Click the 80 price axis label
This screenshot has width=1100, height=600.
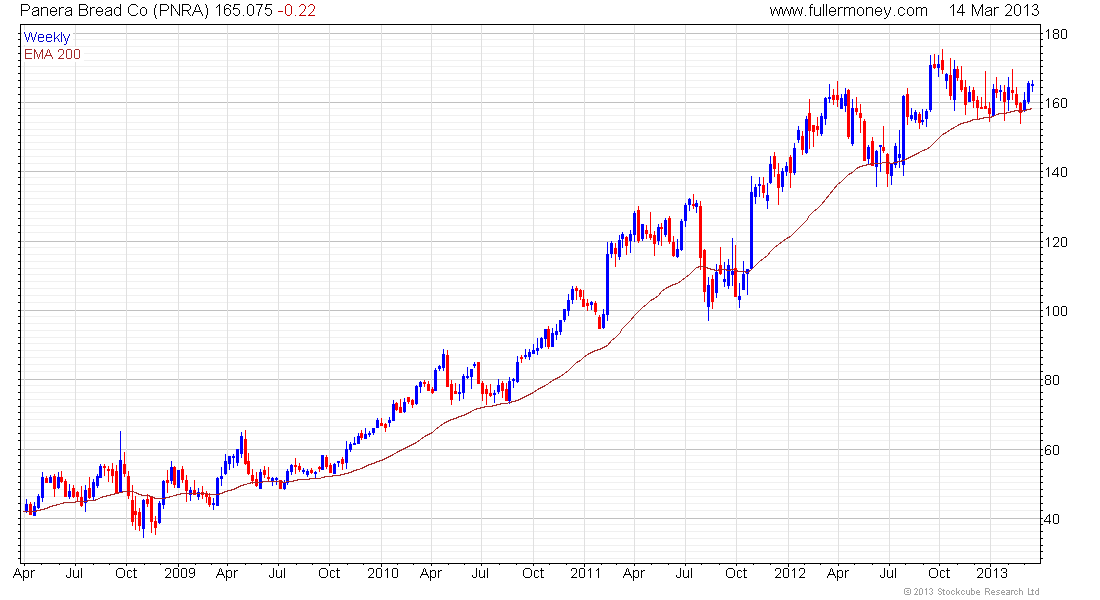click(1052, 380)
